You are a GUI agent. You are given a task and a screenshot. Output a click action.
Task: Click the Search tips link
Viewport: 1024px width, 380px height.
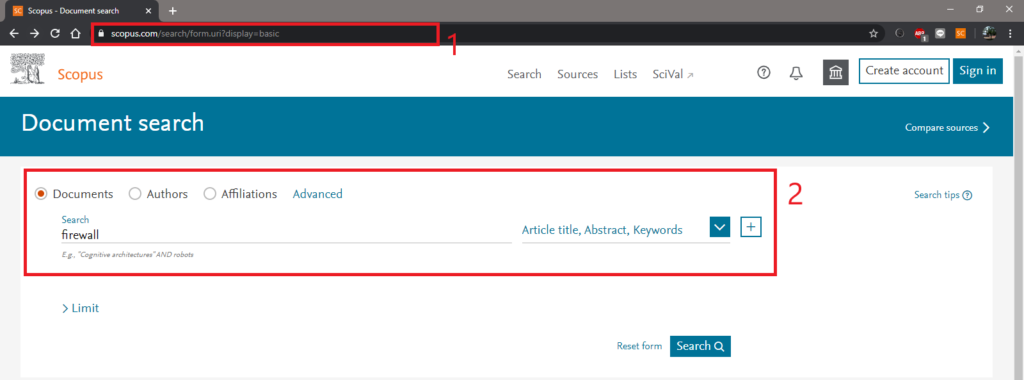(943, 195)
